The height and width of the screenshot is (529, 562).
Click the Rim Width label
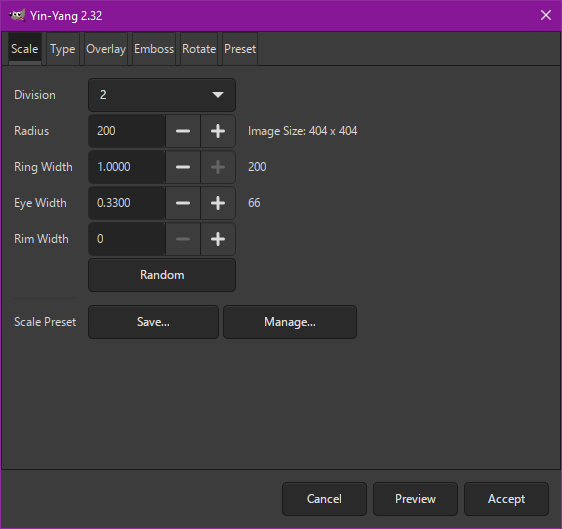click(41, 239)
